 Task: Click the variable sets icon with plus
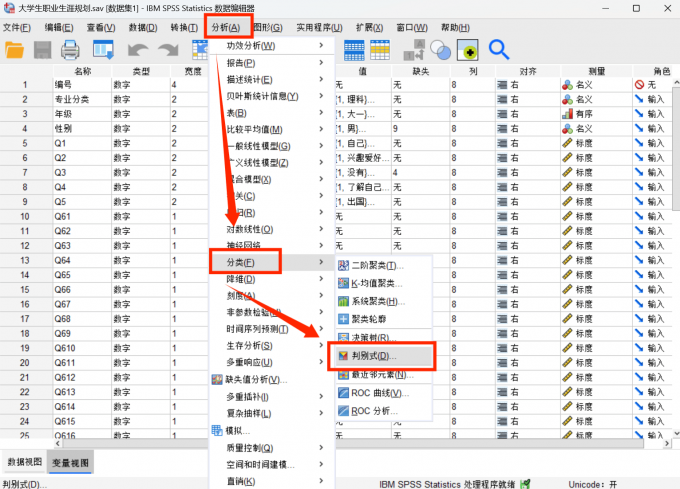468,50
